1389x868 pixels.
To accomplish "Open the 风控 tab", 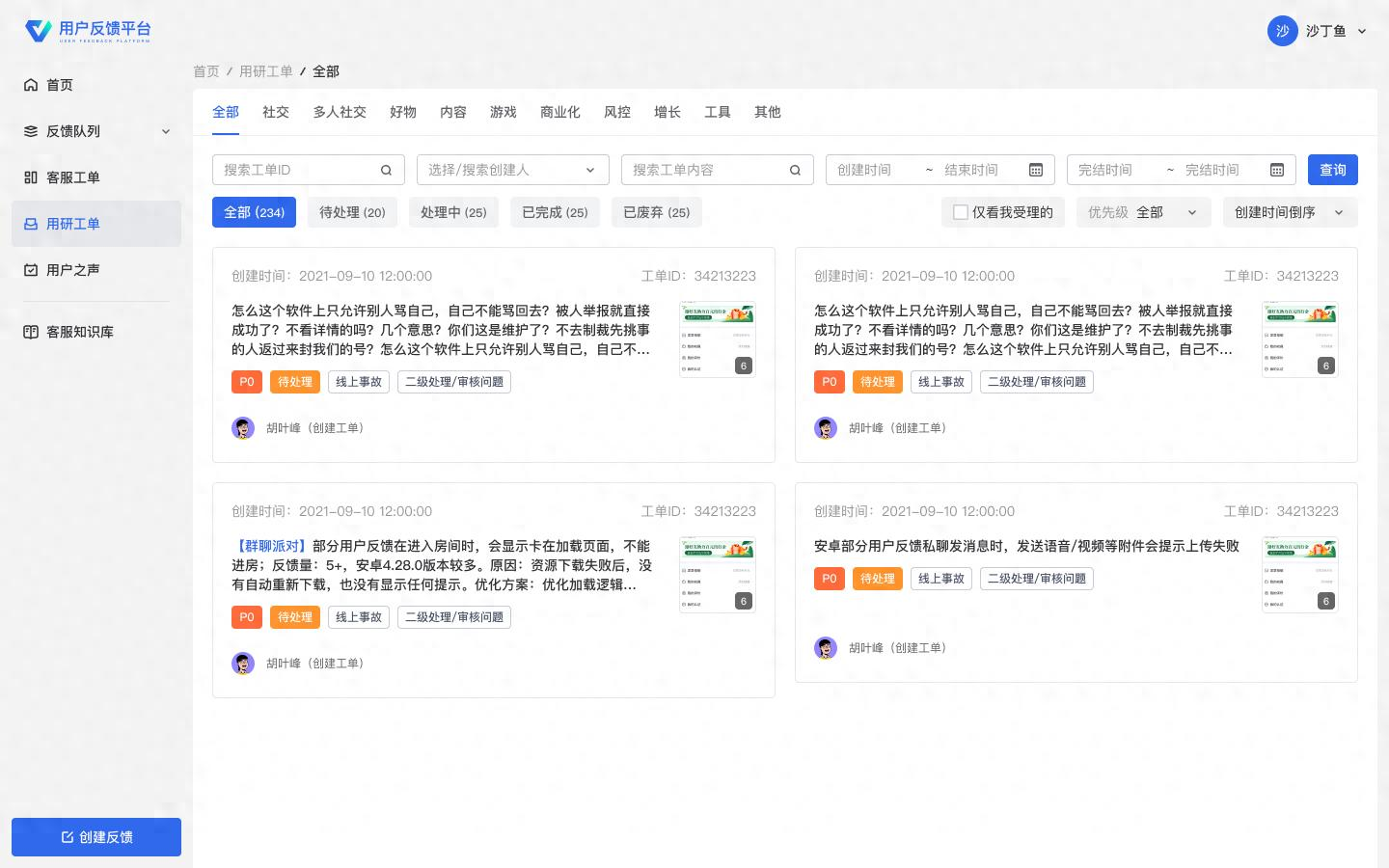I will click(x=617, y=112).
